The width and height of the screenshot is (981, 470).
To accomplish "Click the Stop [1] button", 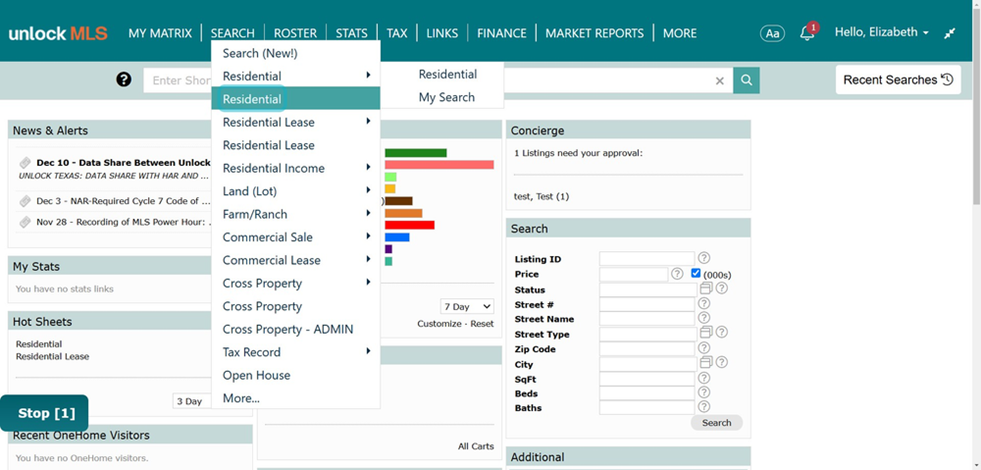I will point(44,413).
